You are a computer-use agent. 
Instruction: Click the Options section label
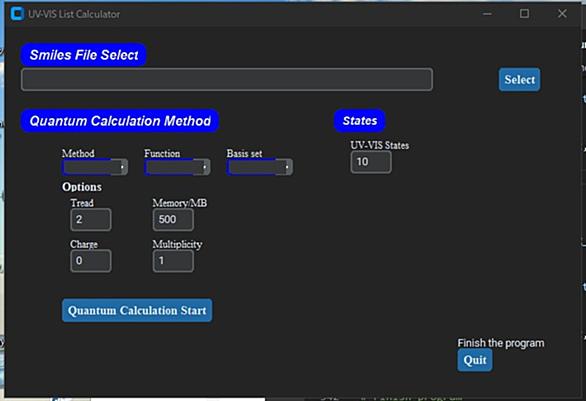(82, 187)
